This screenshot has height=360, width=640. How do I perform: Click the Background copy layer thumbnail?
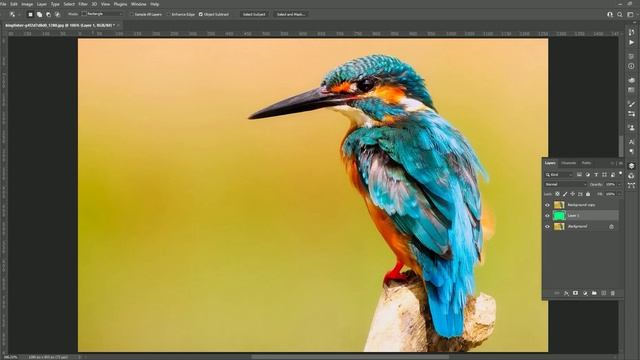point(559,205)
